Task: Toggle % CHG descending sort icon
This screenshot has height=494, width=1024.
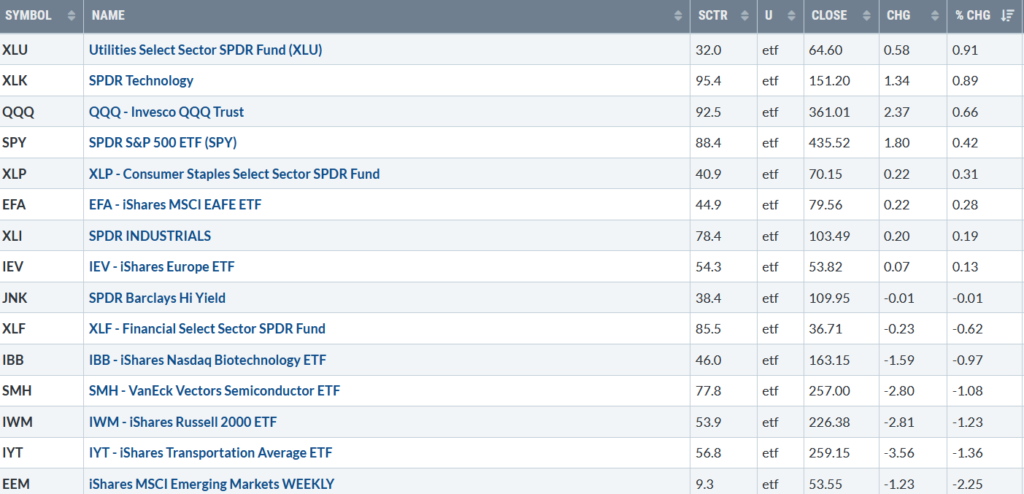Action: (1007, 16)
